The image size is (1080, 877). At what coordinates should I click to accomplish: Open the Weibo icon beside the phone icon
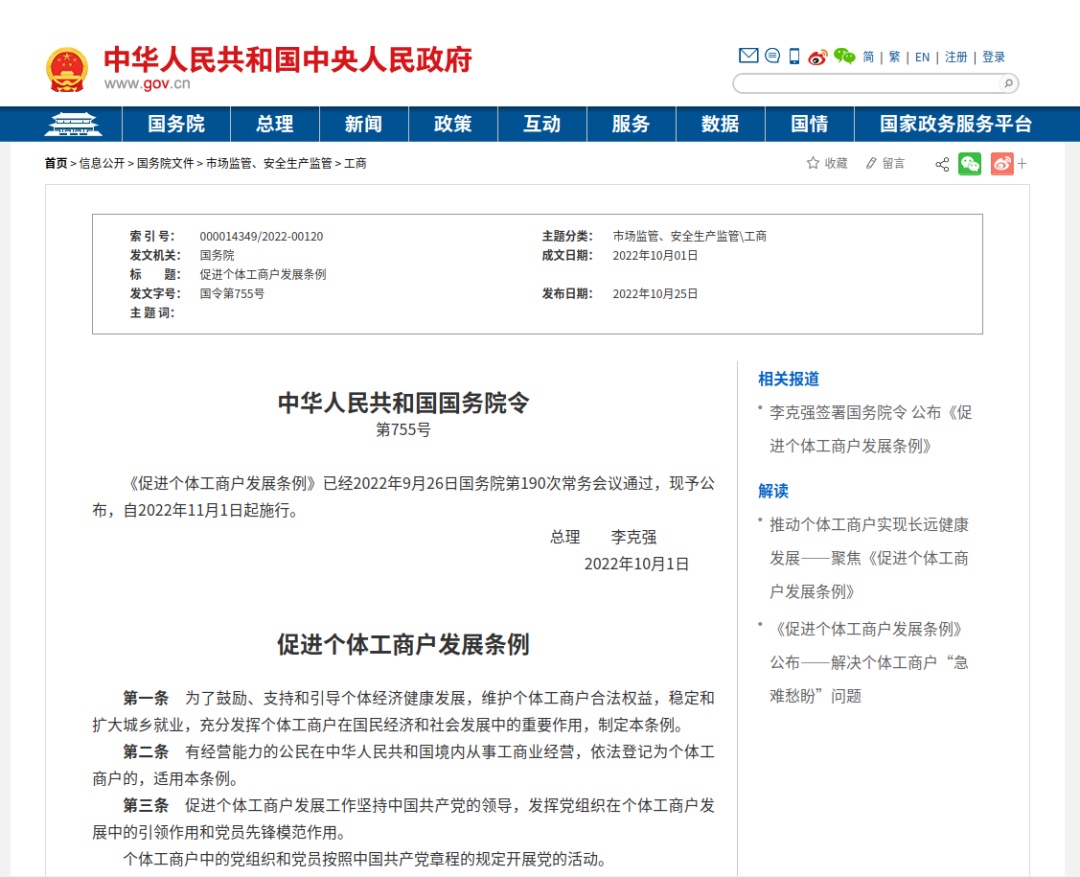818,57
